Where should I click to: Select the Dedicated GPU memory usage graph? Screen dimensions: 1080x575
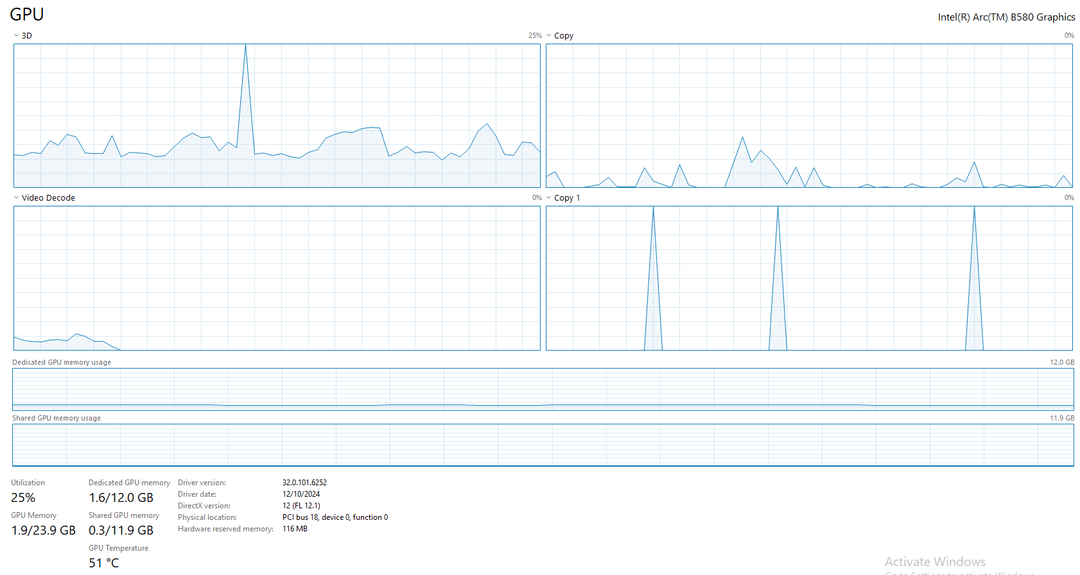pos(542,388)
